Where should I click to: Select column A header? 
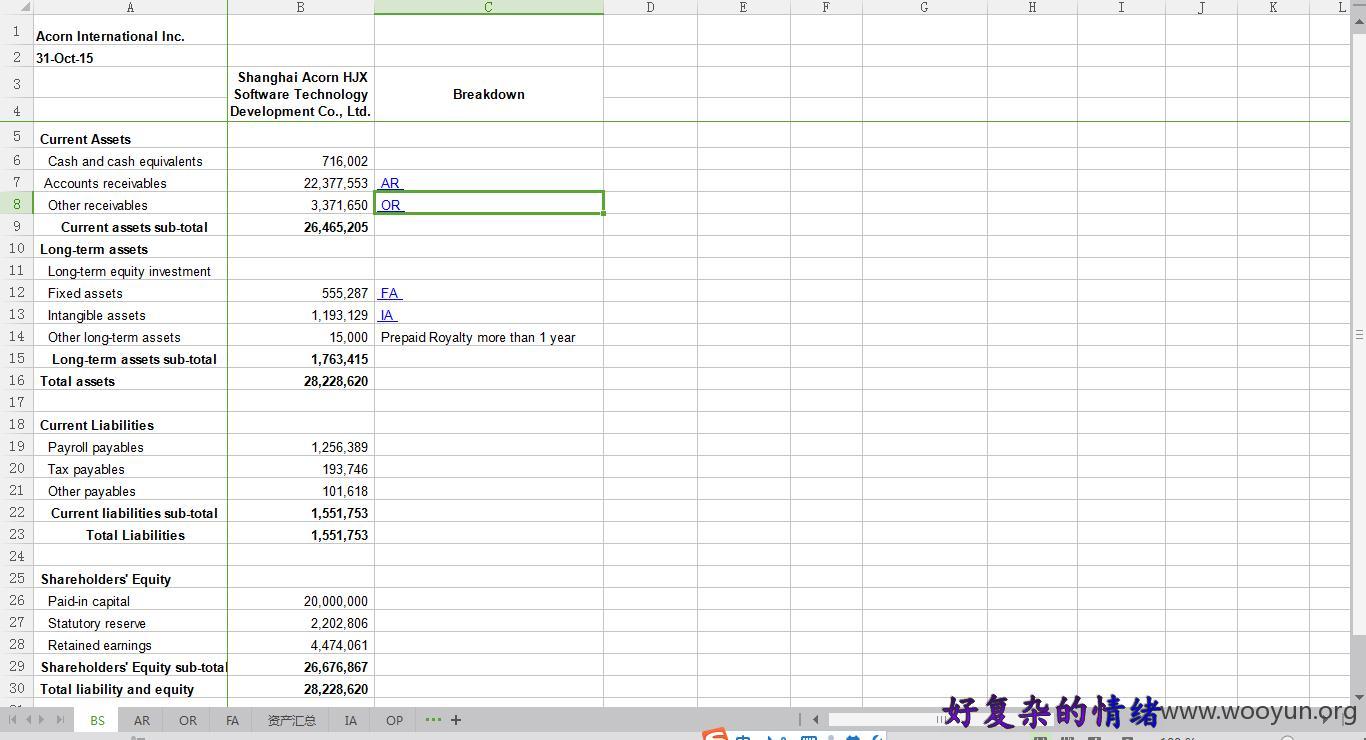click(130, 7)
